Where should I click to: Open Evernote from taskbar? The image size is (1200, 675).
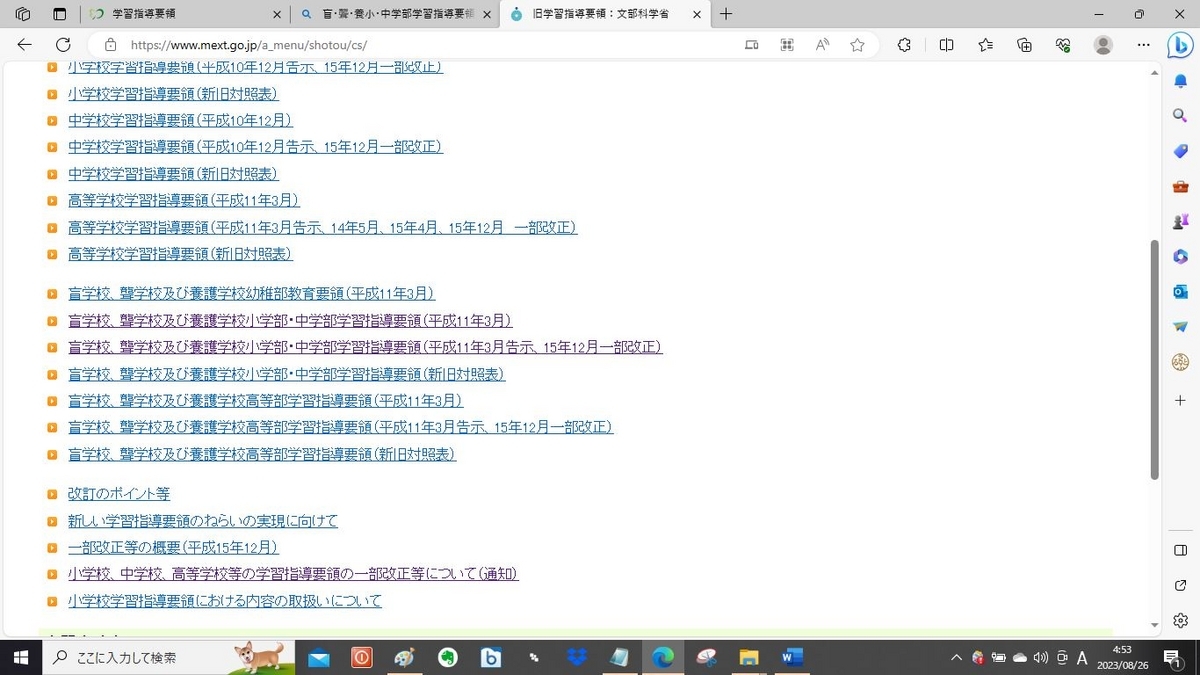click(448, 657)
